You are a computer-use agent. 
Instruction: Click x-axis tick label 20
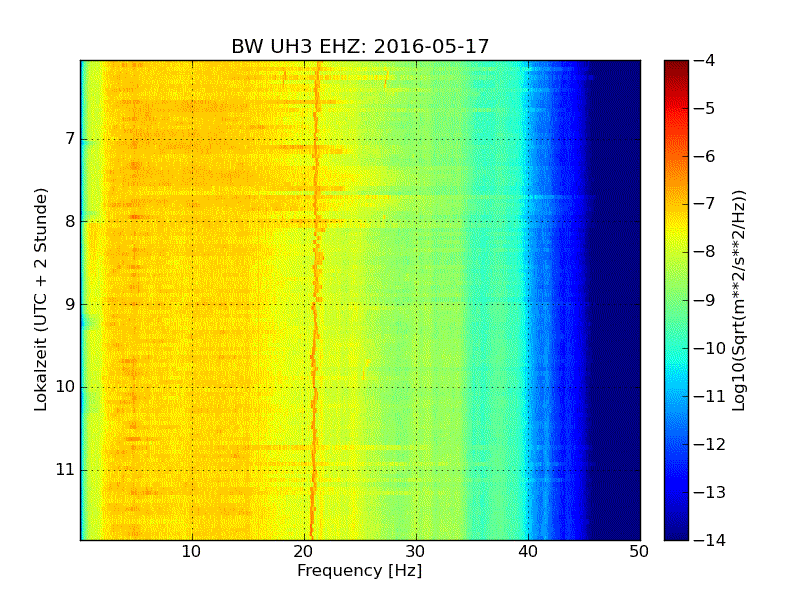click(304, 552)
